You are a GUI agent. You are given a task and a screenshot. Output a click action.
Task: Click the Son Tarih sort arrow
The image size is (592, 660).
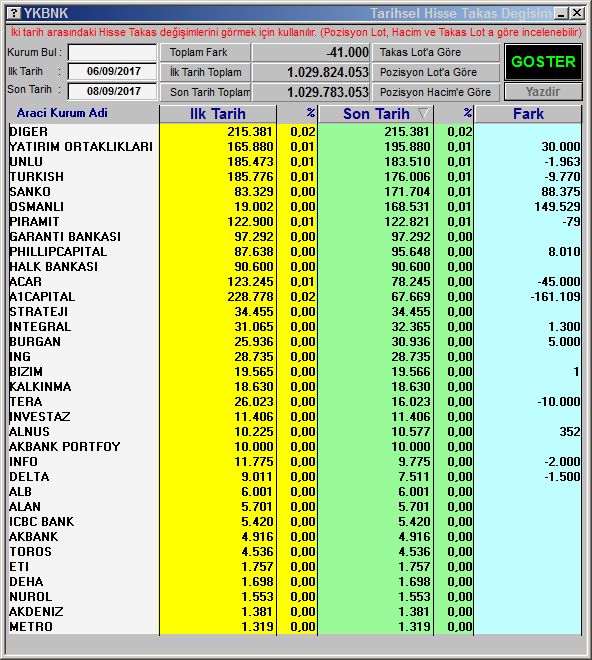coord(424,114)
